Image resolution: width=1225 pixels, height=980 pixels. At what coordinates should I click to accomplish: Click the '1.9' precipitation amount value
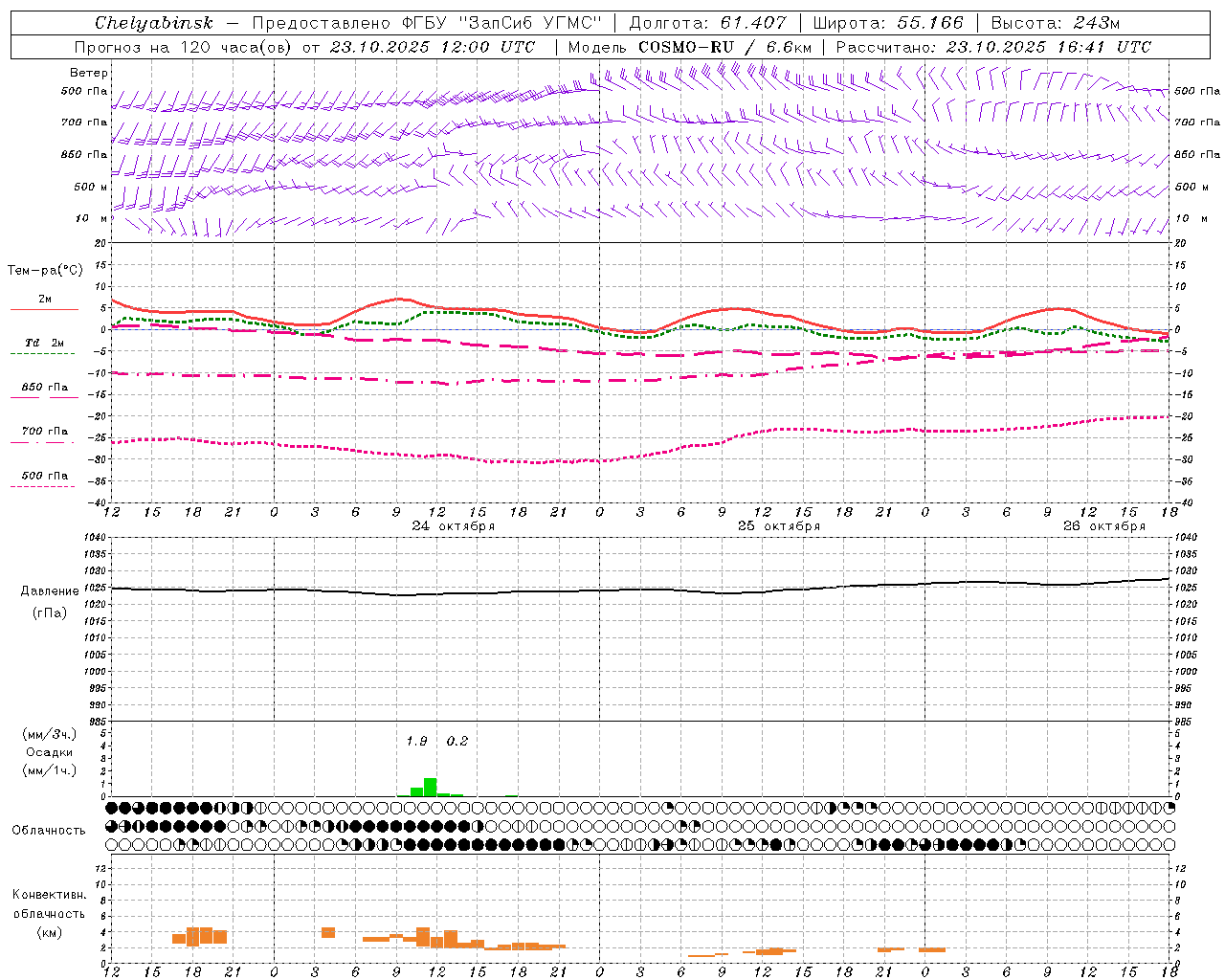(416, 742)
